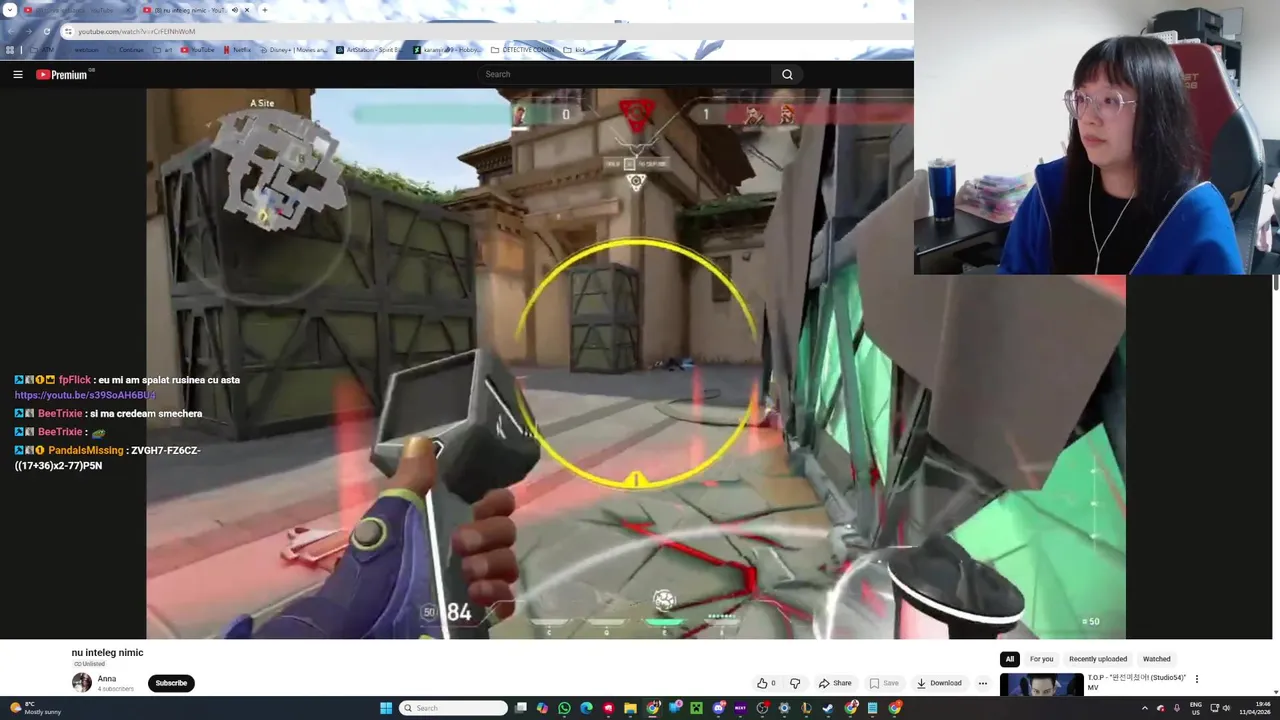
Task: Like the video with thumbs up
Action: tap(766, 683)
